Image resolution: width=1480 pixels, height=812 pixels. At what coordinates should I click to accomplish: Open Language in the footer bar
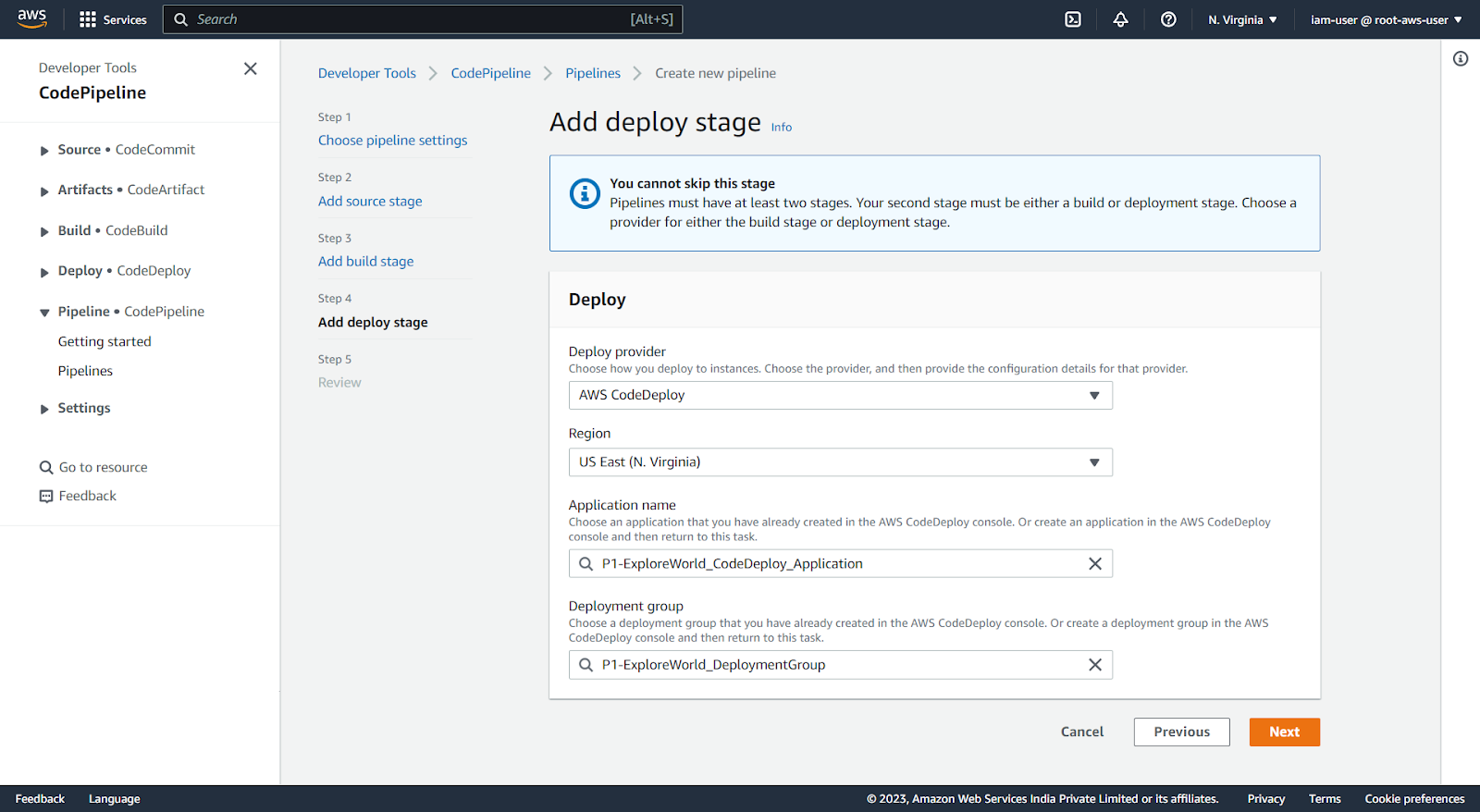(115, 799)
